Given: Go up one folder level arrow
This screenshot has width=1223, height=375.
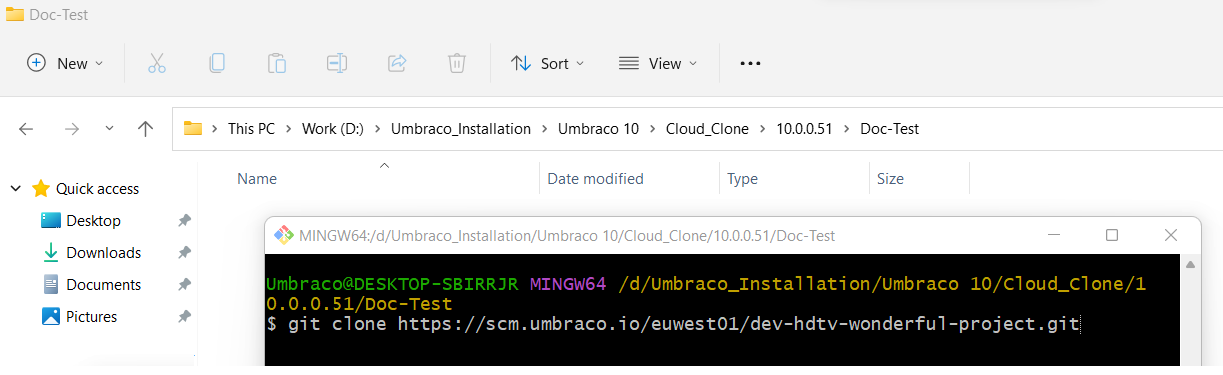Looking at the screenshot, I should point(145,128).
